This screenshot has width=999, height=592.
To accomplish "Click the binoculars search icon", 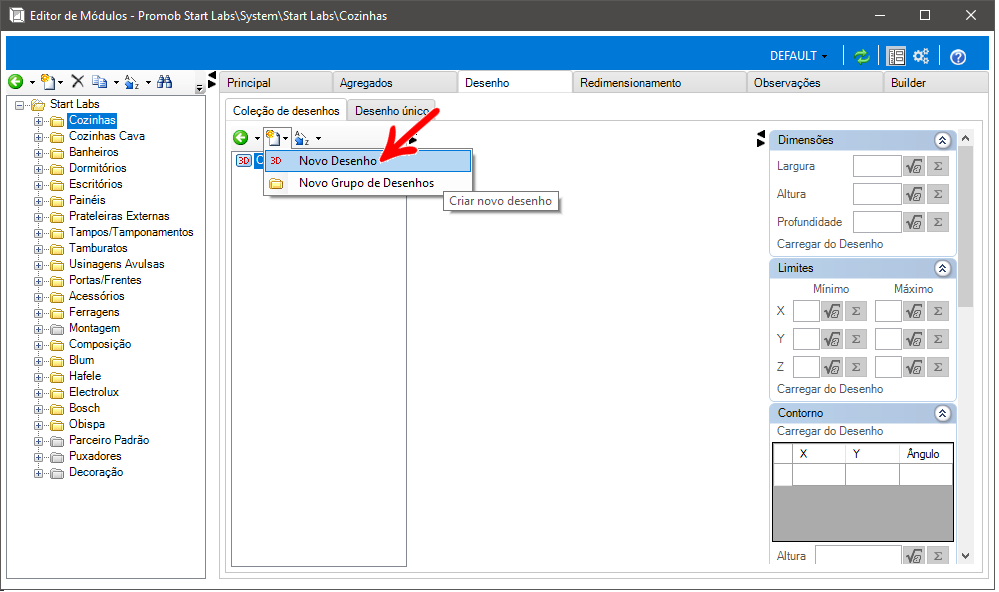I will (x=164, y=81).
